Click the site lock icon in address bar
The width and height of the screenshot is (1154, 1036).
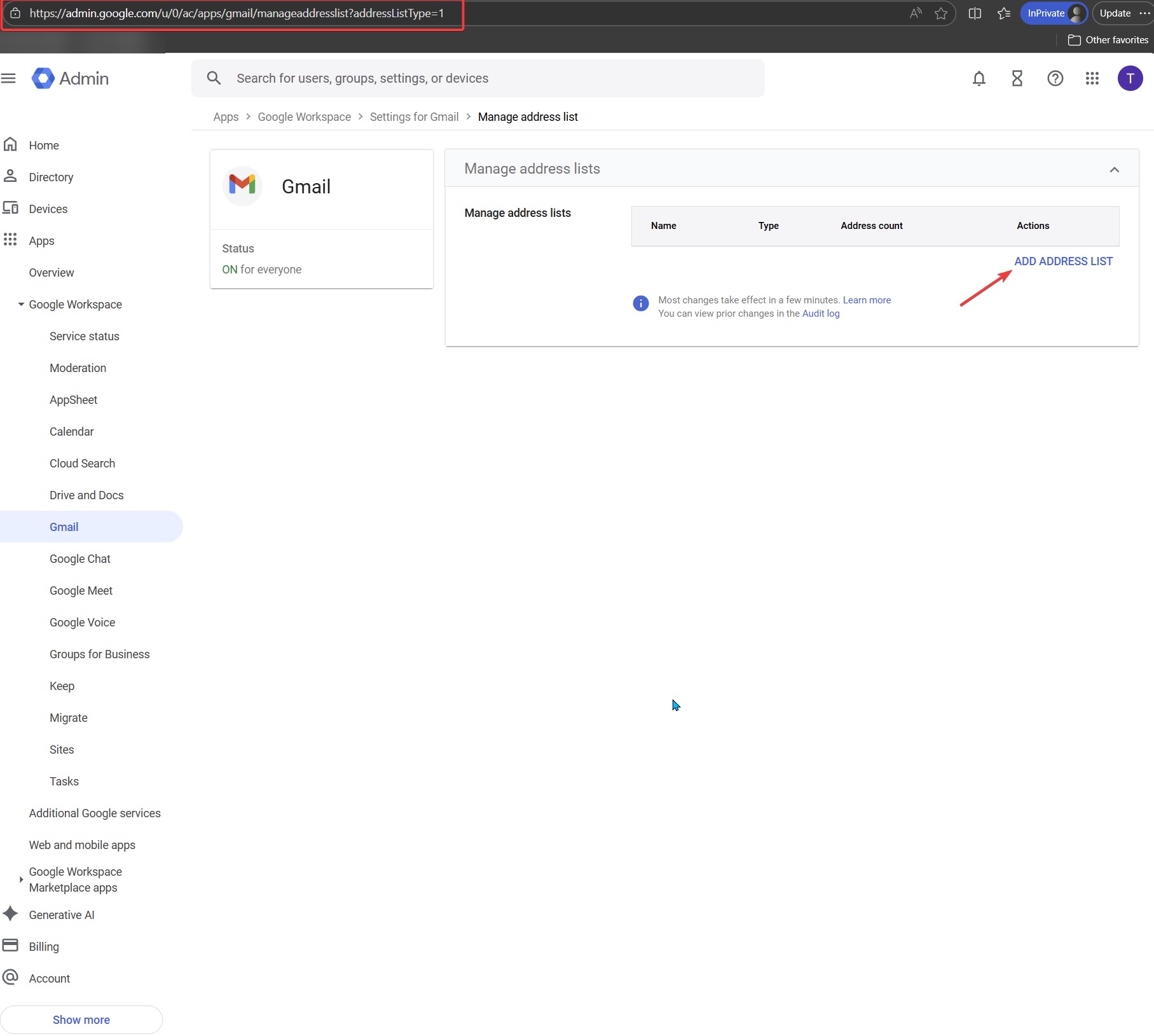pyautogui.click(x=15, y=13)
